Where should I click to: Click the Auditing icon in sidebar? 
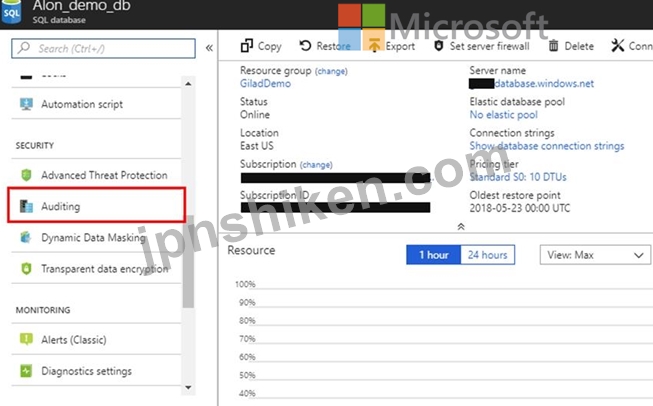(26, 206)
